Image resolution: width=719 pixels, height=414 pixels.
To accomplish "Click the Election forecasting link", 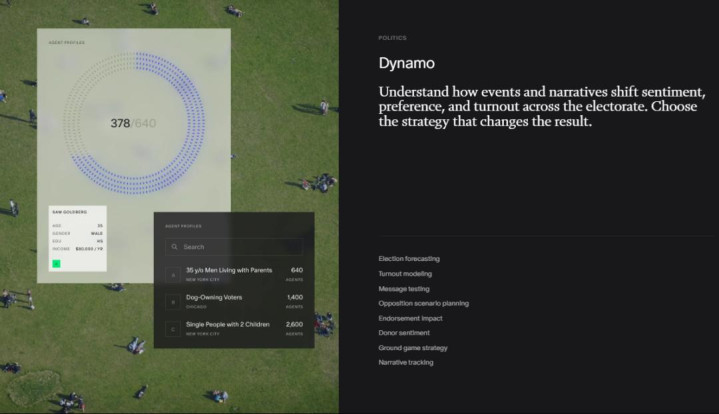I will coord(409,259).
